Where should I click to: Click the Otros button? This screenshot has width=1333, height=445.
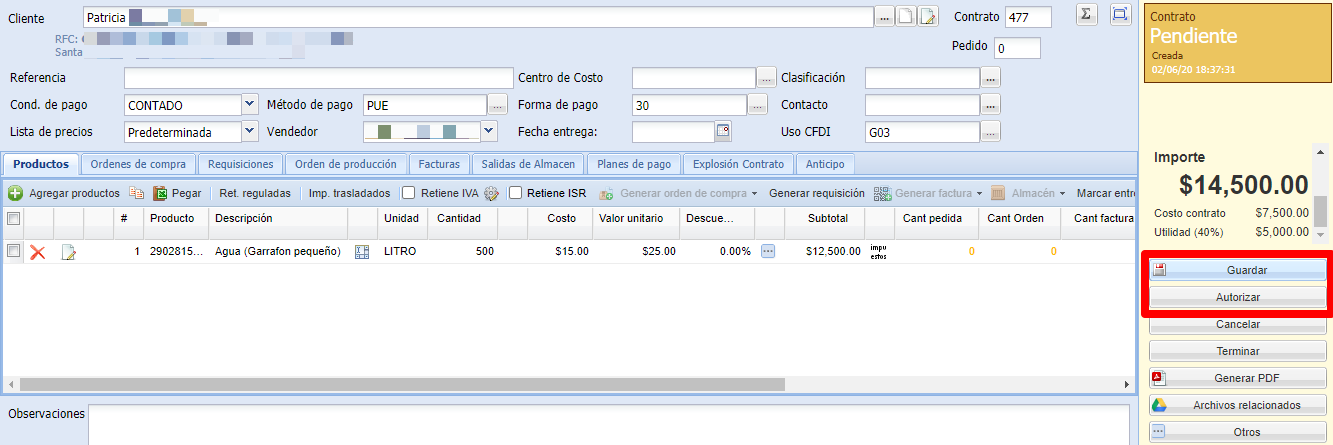click(1237, 432)
